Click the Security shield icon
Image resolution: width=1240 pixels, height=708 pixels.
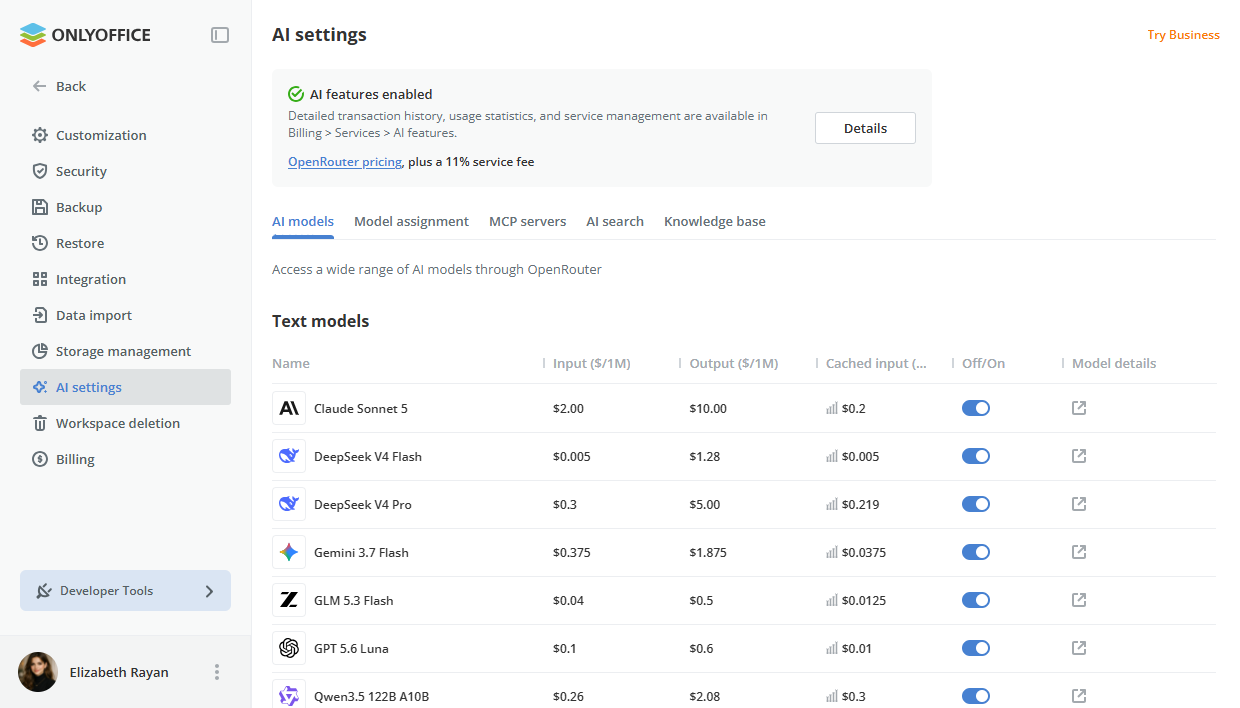pos(40,171)
